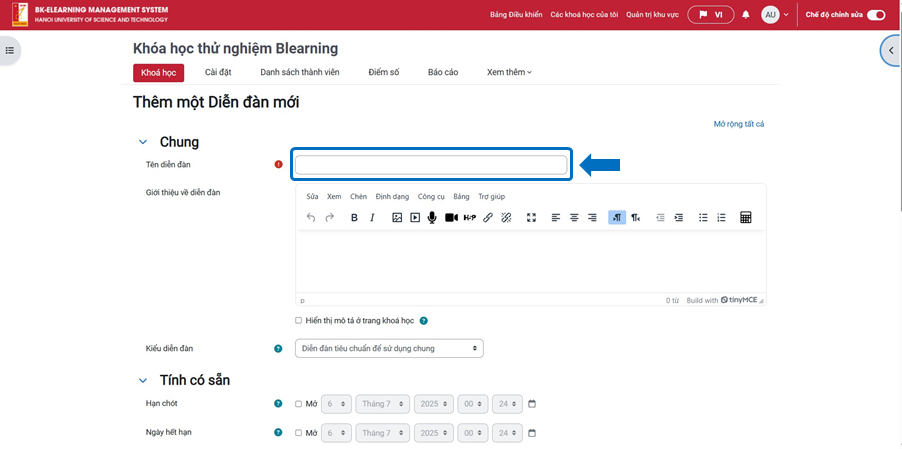
Task: Open the year dropdown for Ngày hết hạn
Action: coord(434,432)
